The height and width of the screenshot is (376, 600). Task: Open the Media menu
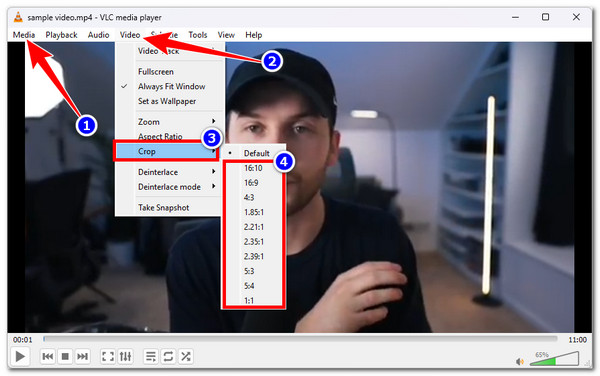click(x=24, y=35)
